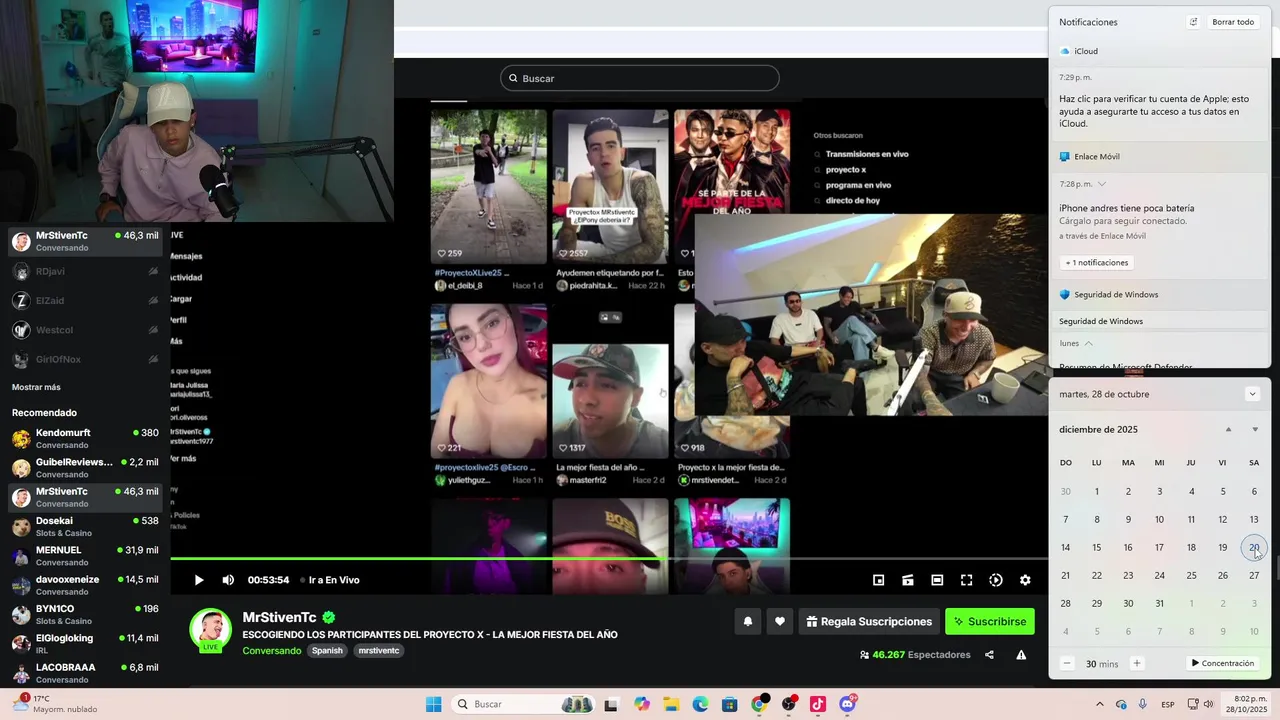Image resolution: width=1280 pixels, height=720 pixels.
Task: Go to next month with down arrow
Action: (1255, 429)
